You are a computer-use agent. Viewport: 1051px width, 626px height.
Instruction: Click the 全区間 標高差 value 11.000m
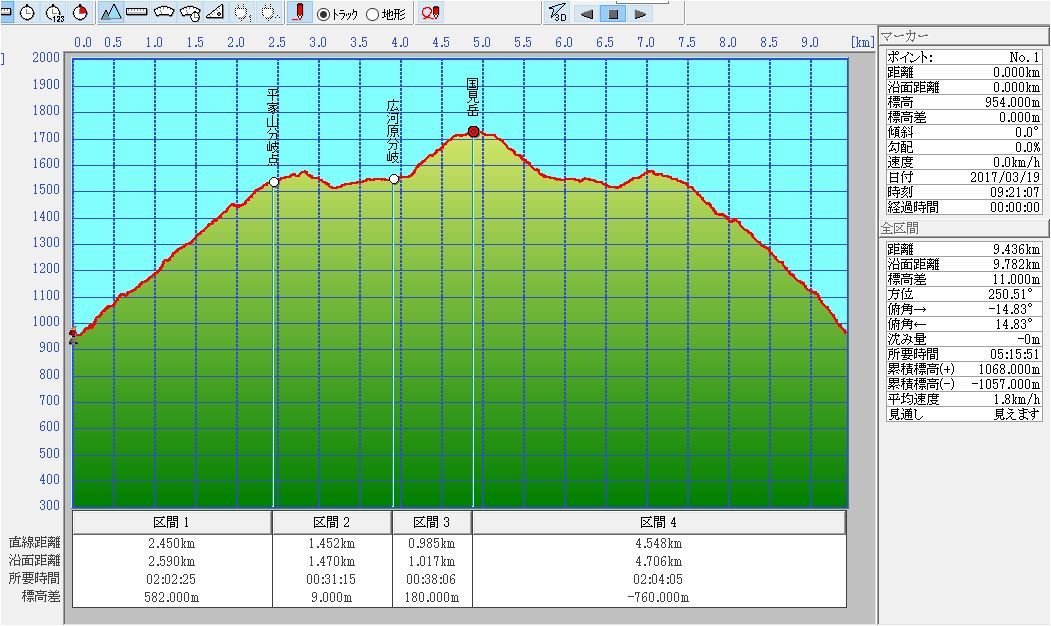(x=1016, y=279)
